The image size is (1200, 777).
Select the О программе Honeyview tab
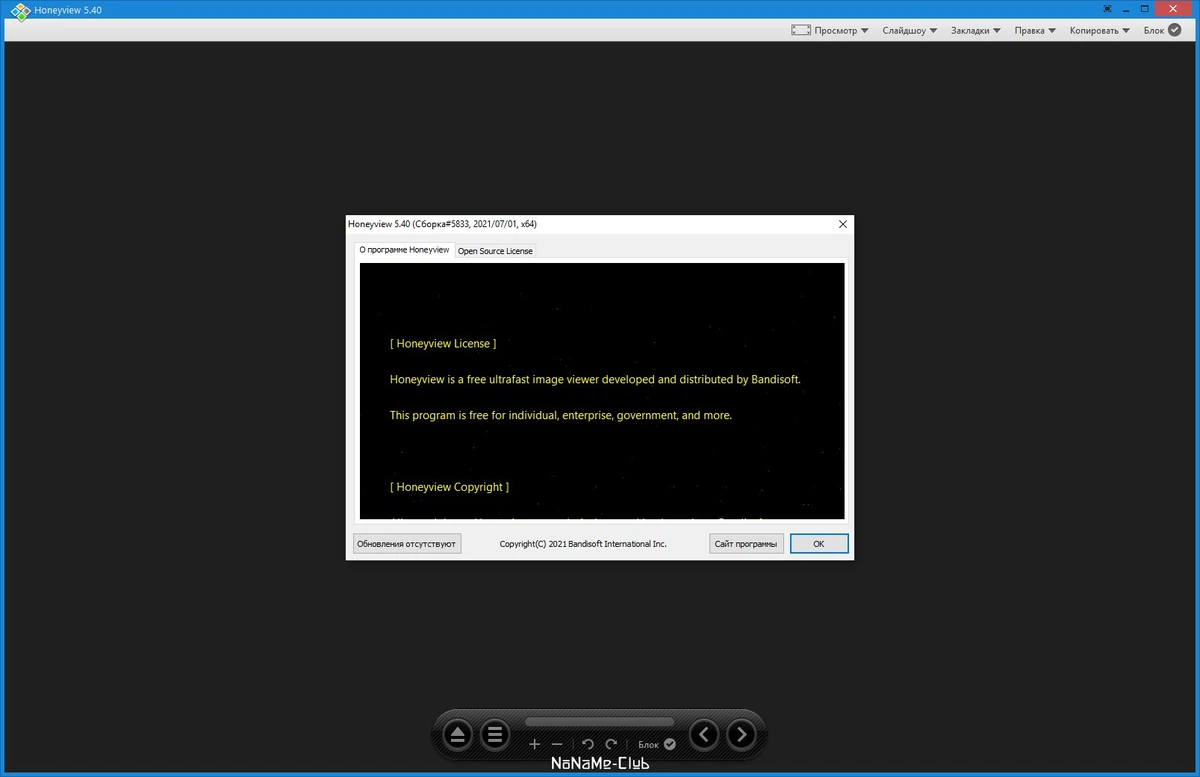click(x=404, y=250)
